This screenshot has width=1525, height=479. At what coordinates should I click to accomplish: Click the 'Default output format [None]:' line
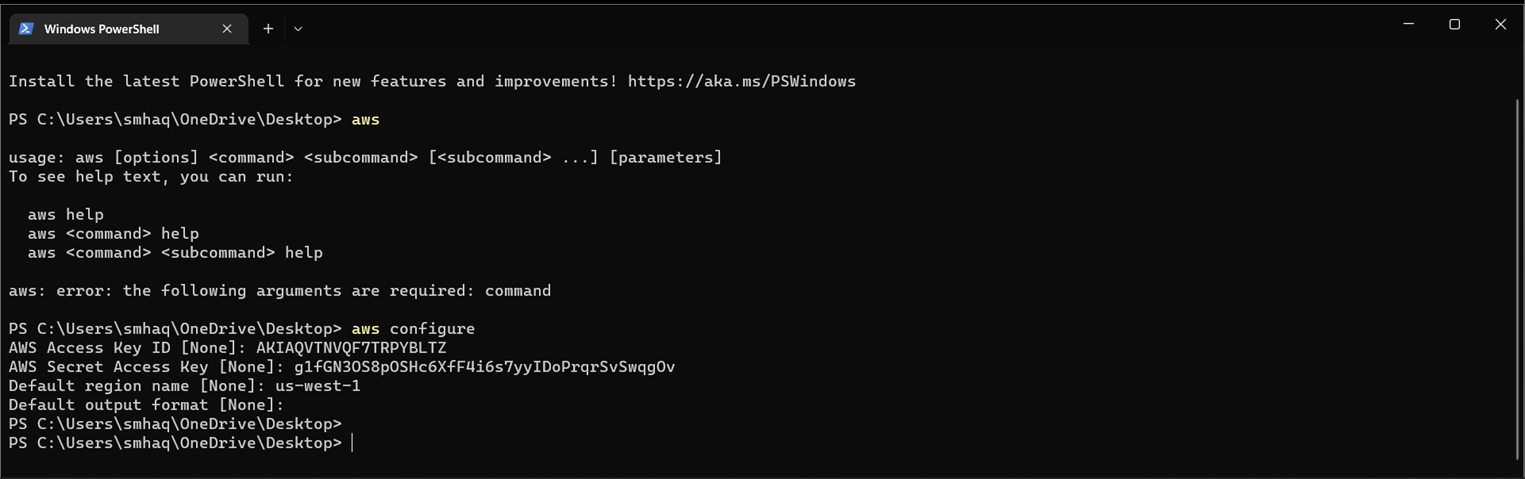pos(146,405)
